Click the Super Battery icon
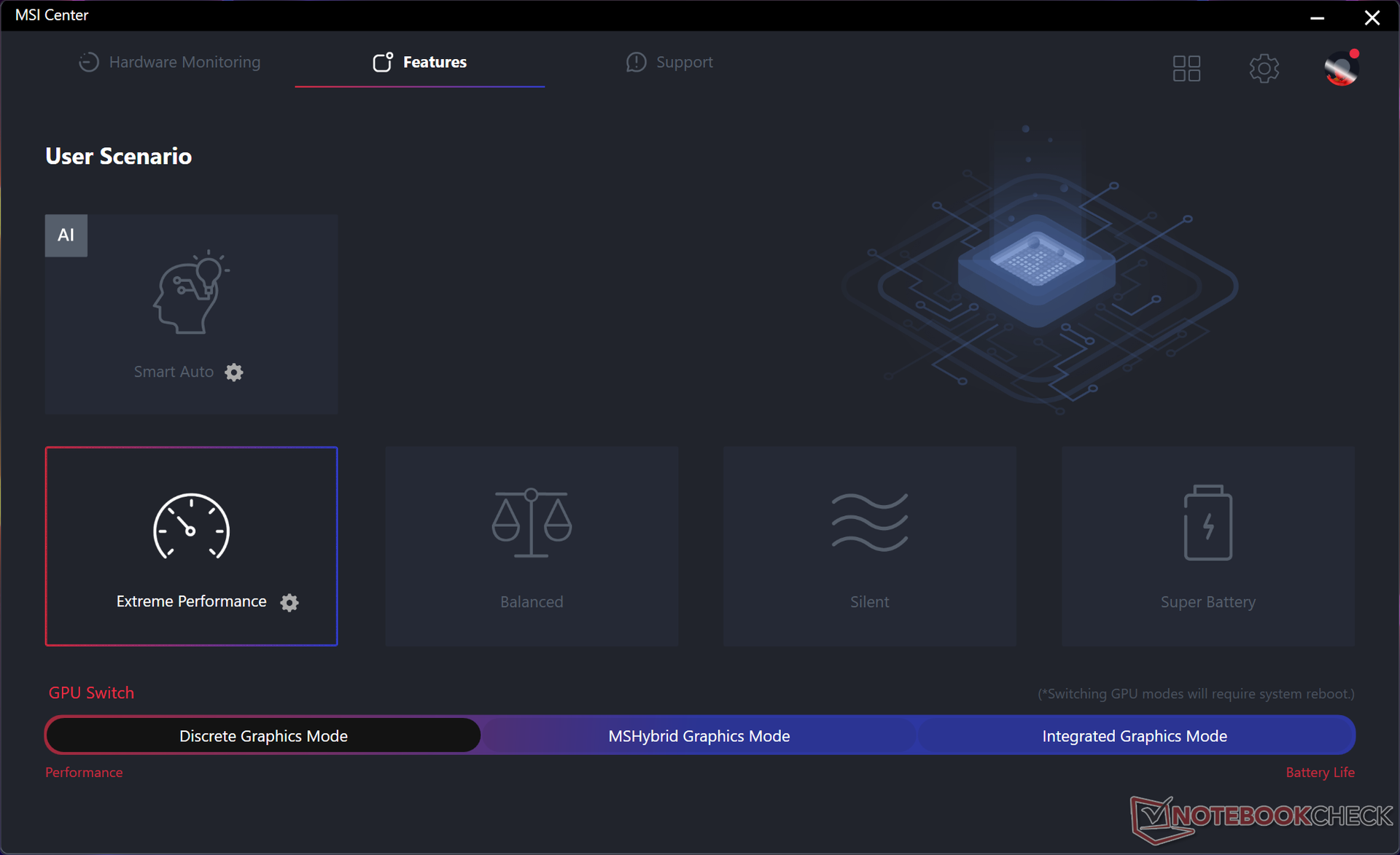The height and width of the screenshot is (855, 1400). (1207, 523)
